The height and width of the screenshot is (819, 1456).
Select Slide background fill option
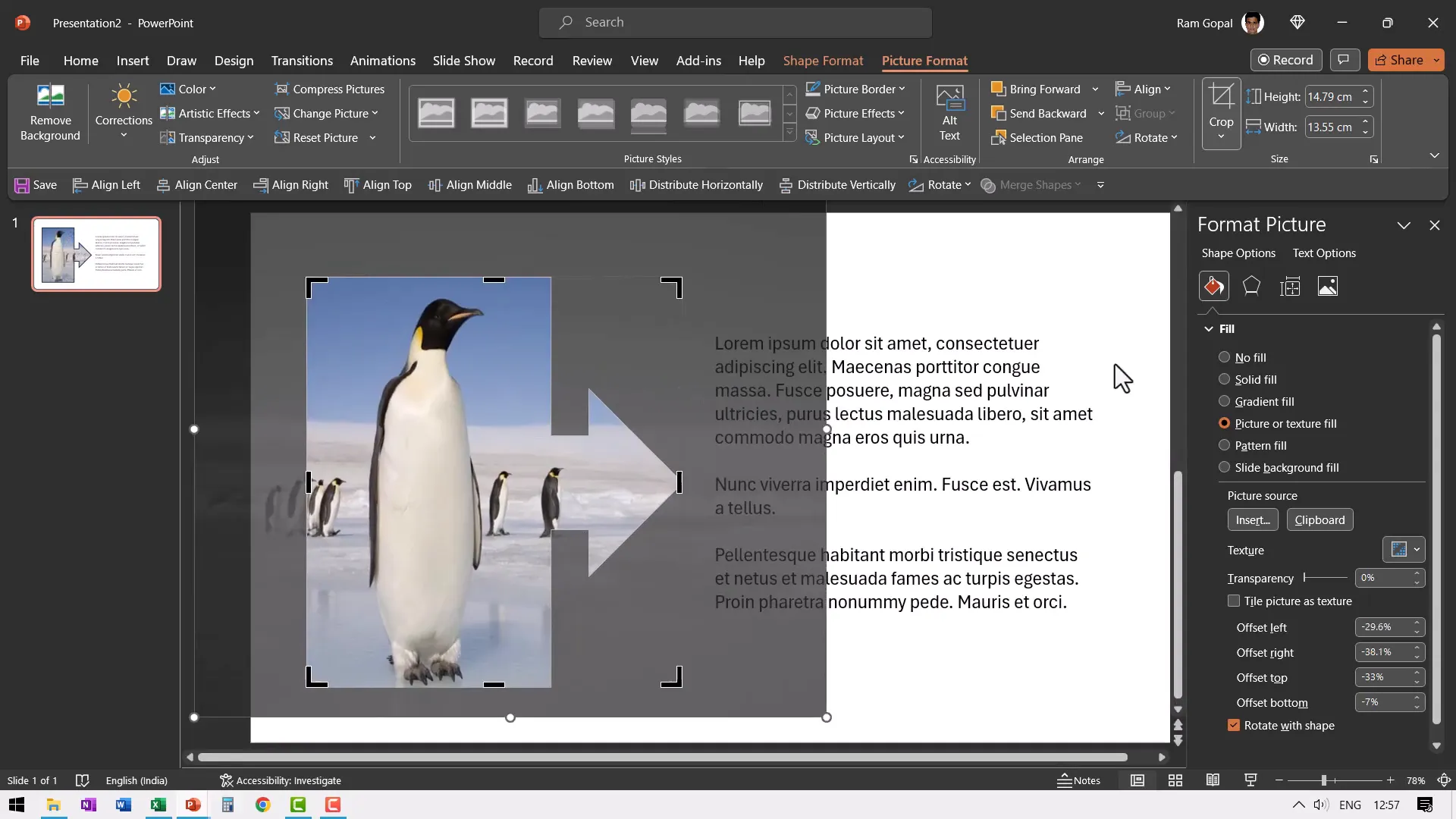click(1279, 467)
